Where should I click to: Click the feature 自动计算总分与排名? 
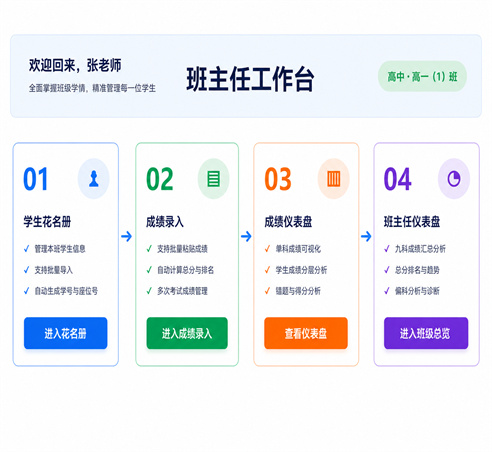(x=186, y=270)
